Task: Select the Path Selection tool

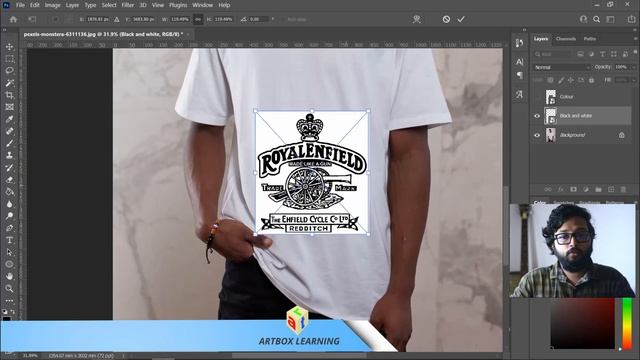Action: pyautogui.click(x=9, y=252)
